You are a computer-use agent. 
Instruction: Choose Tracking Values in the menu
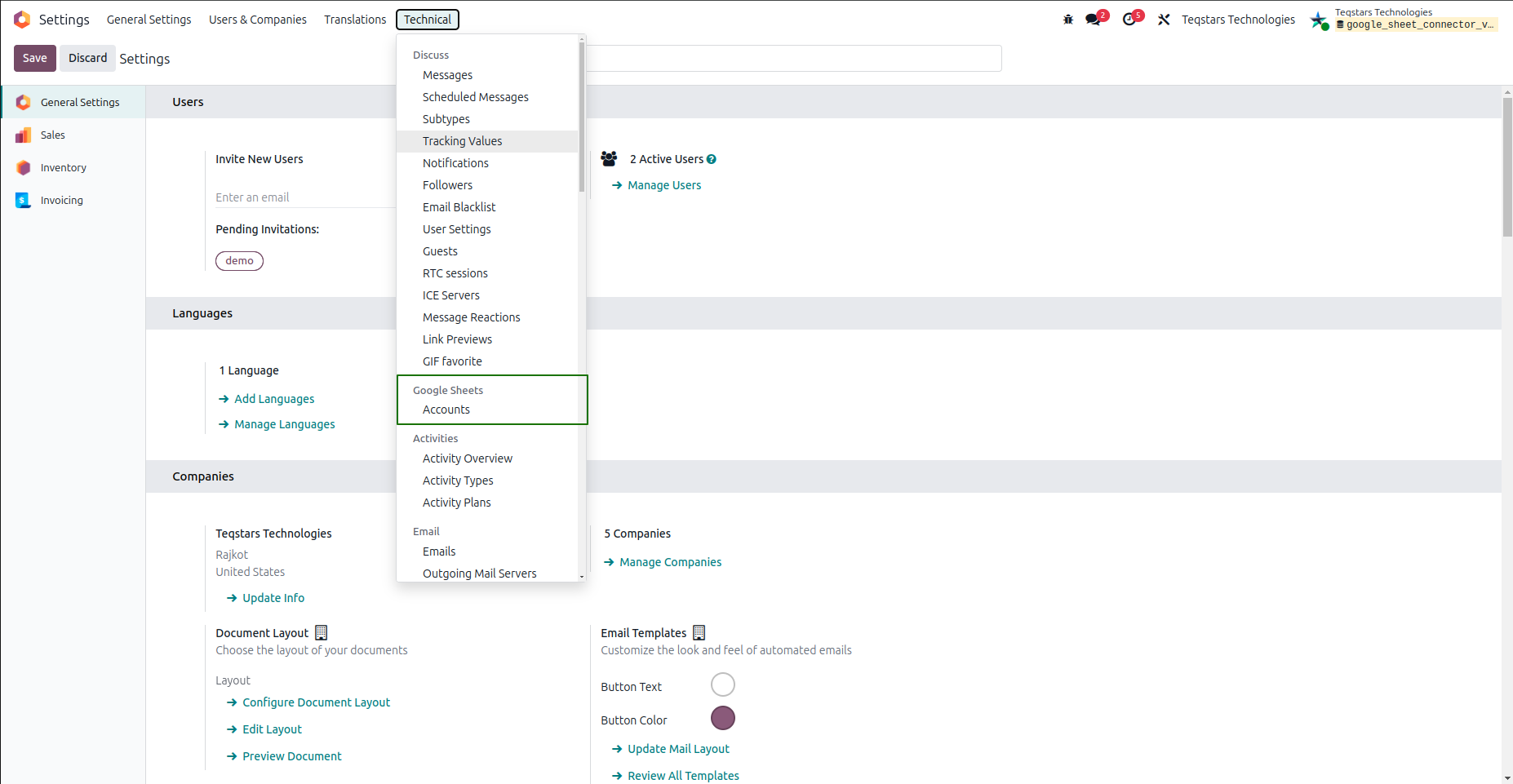coord(487,141)
